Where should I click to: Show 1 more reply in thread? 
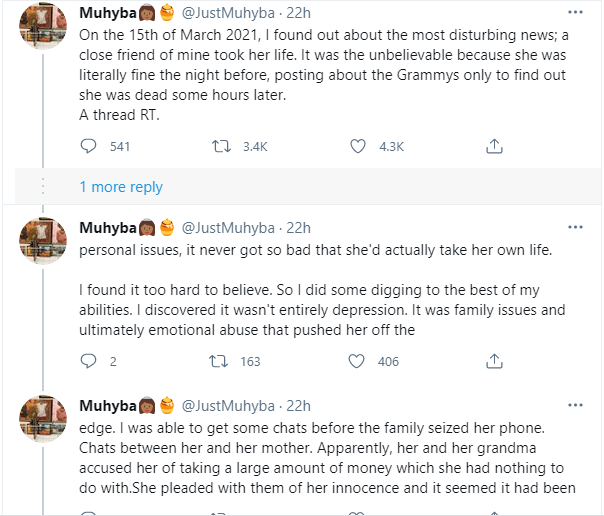pyautogui.click(x=121, y=187)
